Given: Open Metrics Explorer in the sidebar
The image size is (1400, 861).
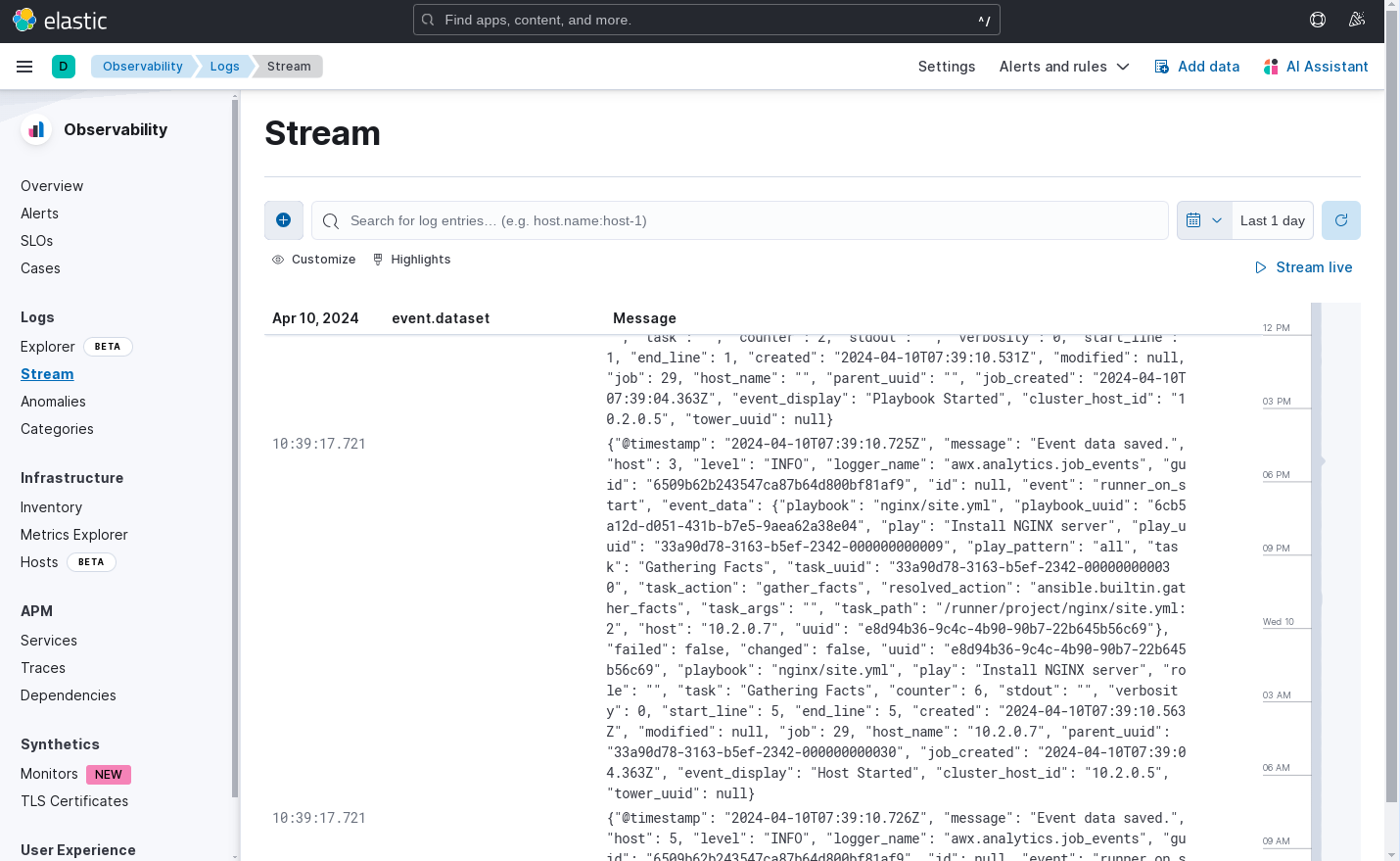Looking at the screenshot, I should [74, 535].
